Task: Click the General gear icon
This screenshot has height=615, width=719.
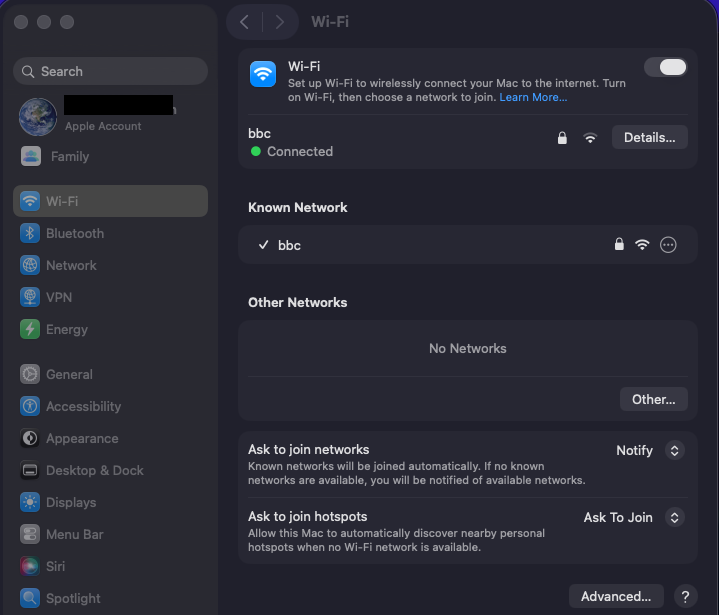Action: click(30, 374)
